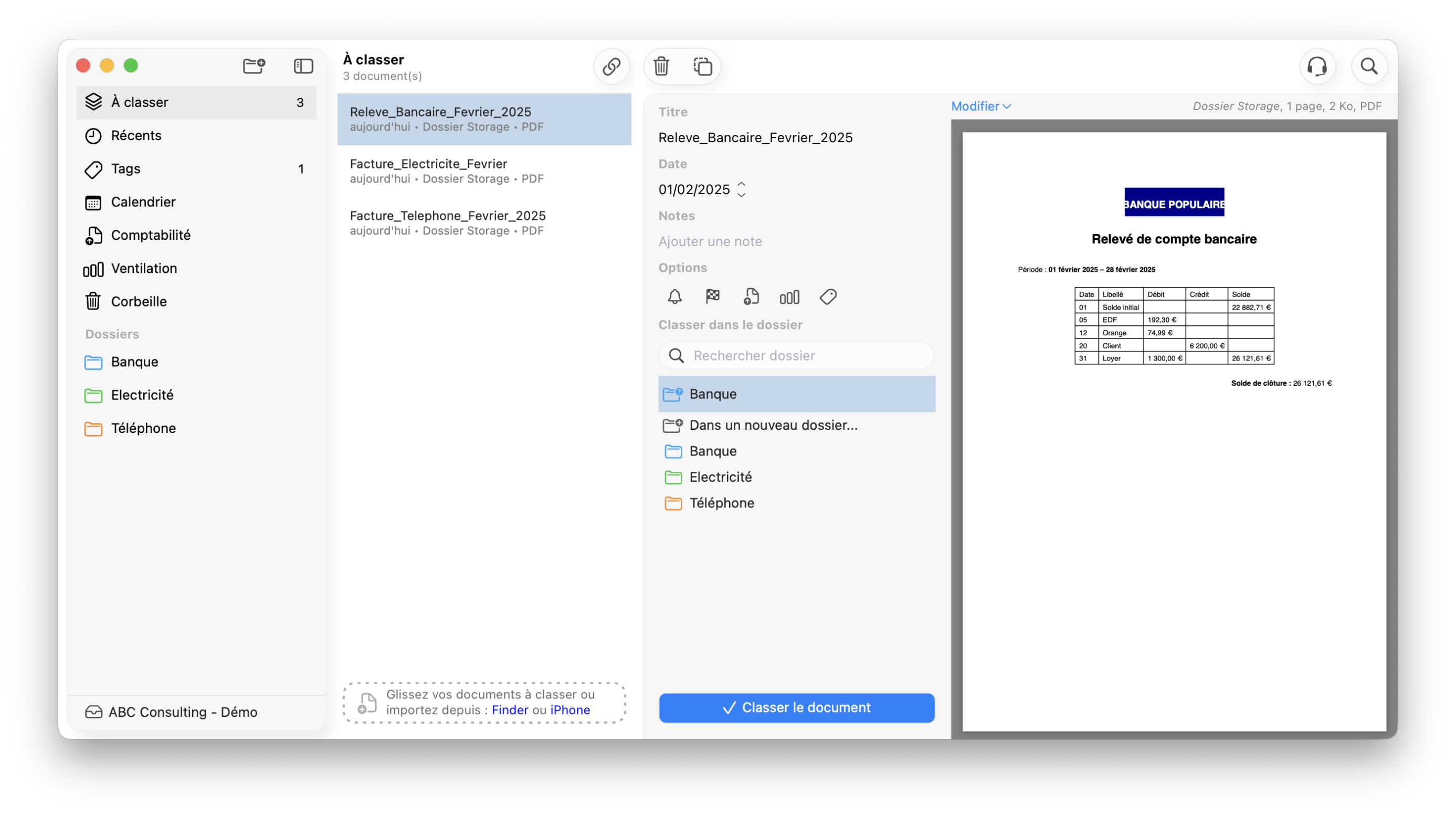The height and width of the screenshot is (816, 1456).
Task: Click the link icon in toolbar
Action: [x=611, y=67]
